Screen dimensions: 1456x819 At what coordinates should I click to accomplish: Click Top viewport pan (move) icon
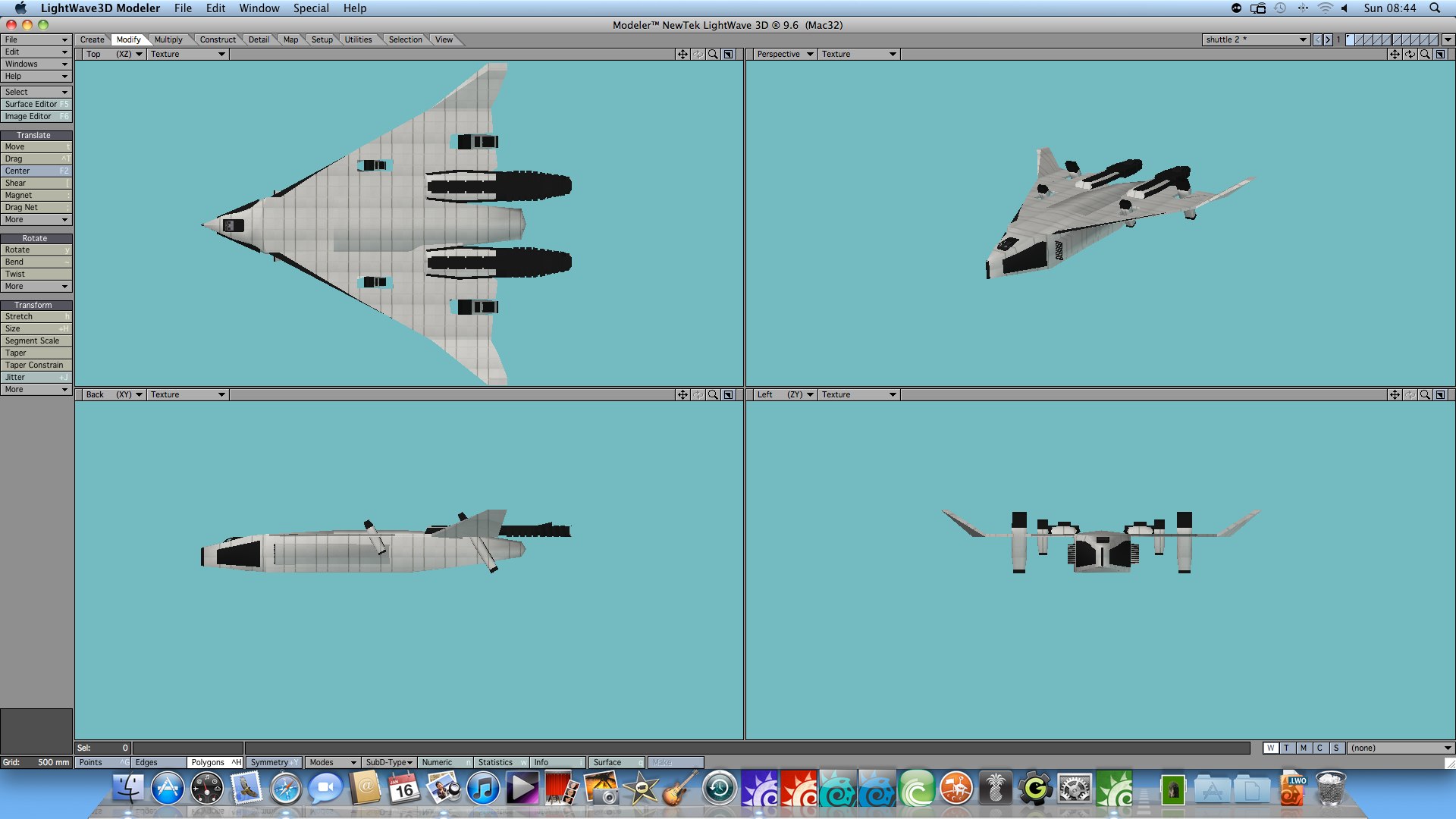682,54
